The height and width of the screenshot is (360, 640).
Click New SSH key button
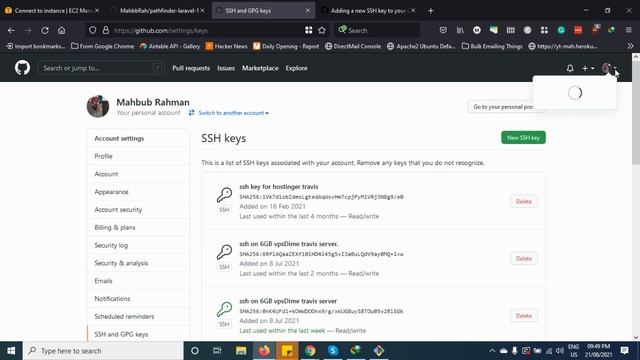click(x=523, y=138)
